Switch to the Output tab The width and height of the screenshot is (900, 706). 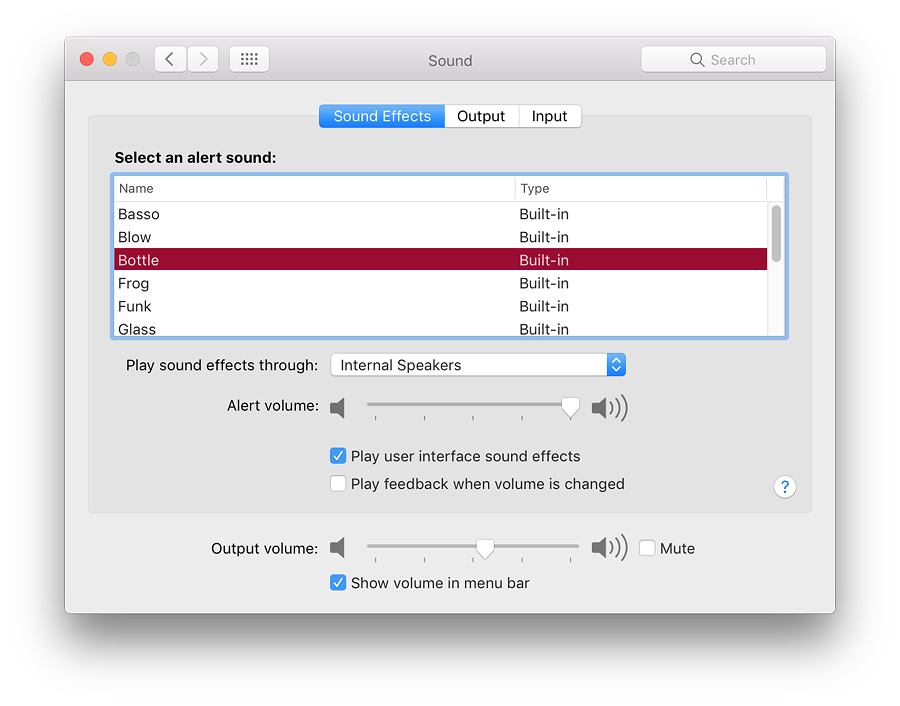pyautogui.click(x=481, y=116)
